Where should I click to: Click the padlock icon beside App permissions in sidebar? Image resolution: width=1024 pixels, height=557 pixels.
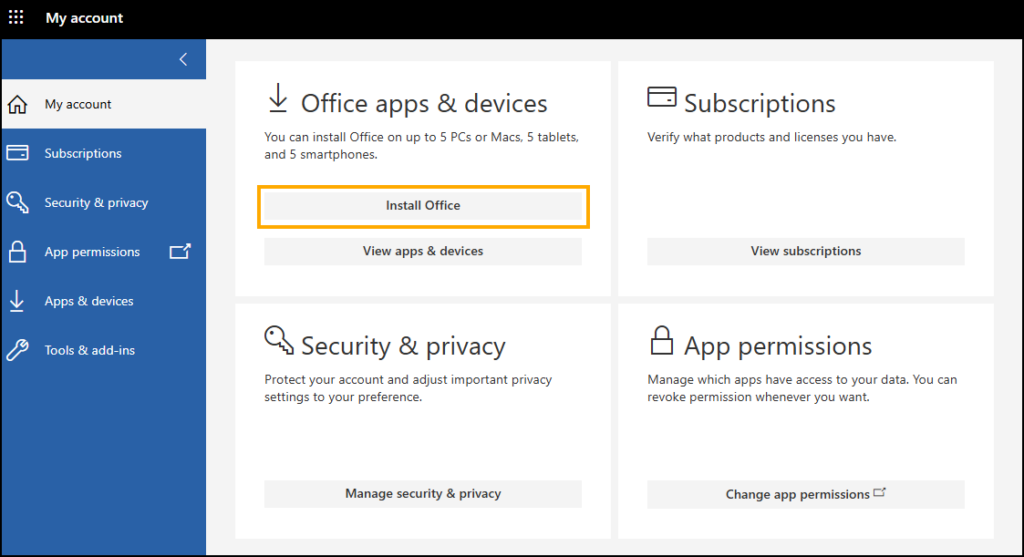point(18,251)
